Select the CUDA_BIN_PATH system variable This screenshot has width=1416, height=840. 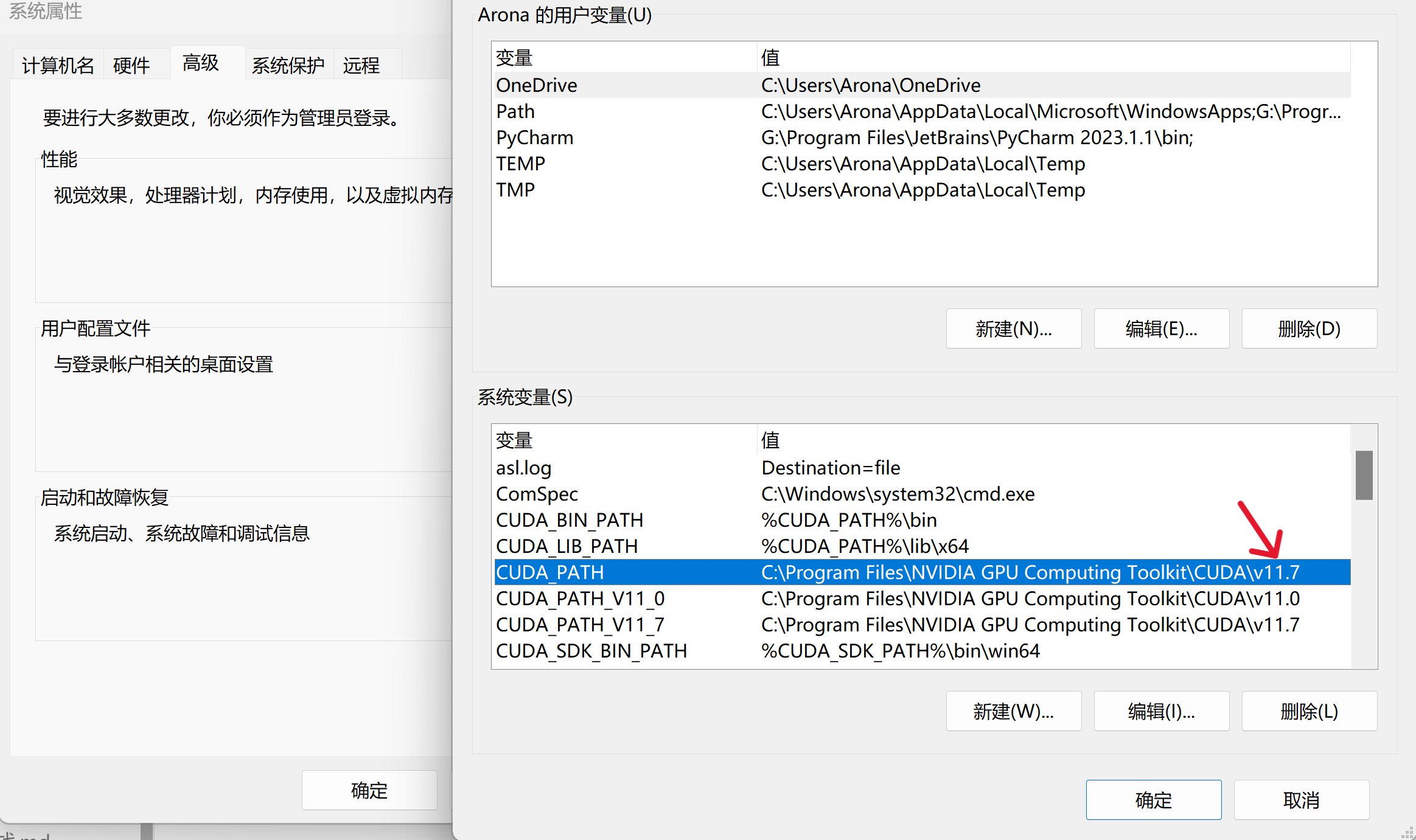pyautogui.click(x=922, y=520)
